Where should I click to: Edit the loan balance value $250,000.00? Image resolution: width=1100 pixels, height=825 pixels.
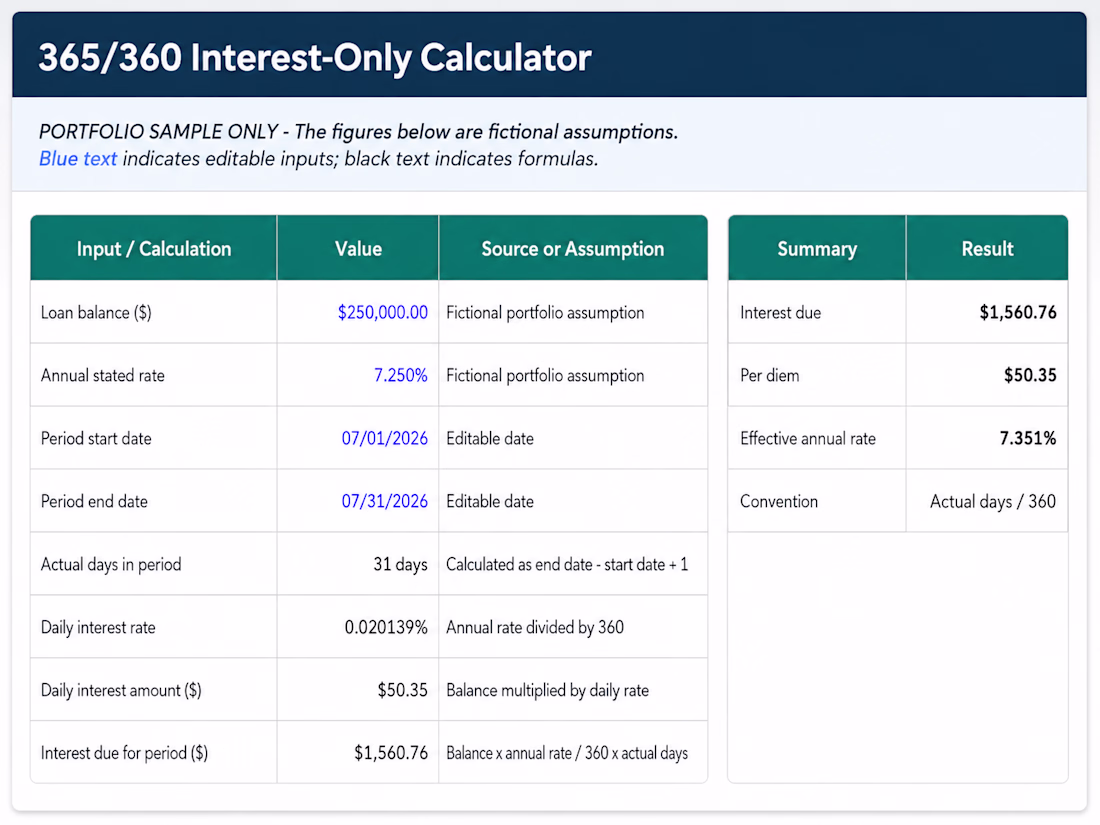point(382,312)
